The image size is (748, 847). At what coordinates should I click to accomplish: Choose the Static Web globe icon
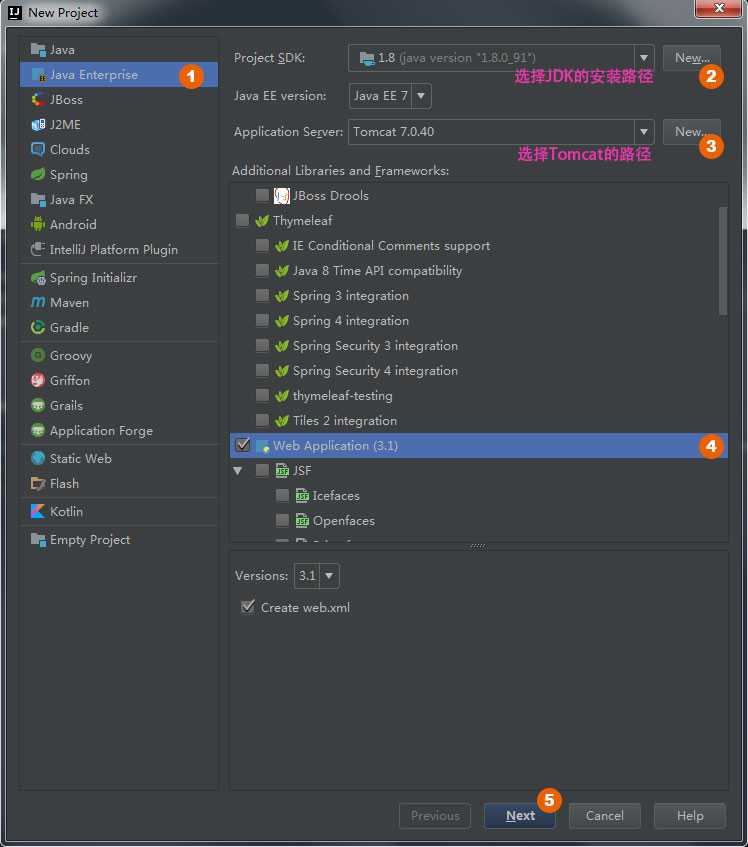[x=38, y=459]
